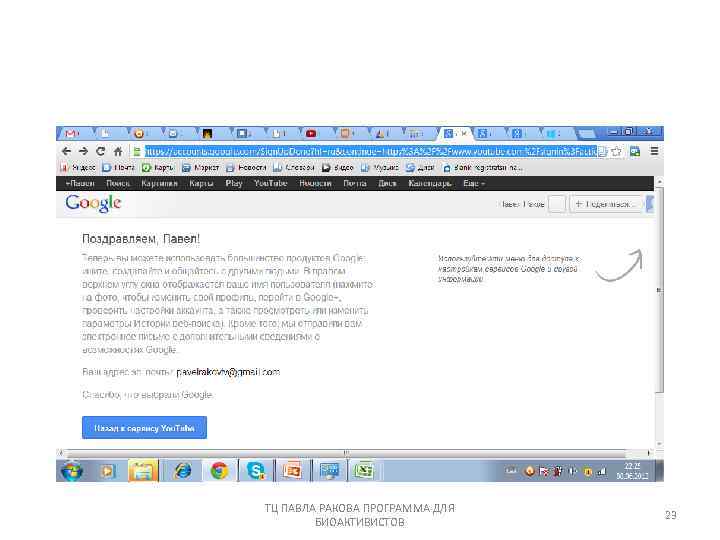Switch to Chrome in the taskbar
The width and height of the screenshot is (720, 540).
(219, 471)
